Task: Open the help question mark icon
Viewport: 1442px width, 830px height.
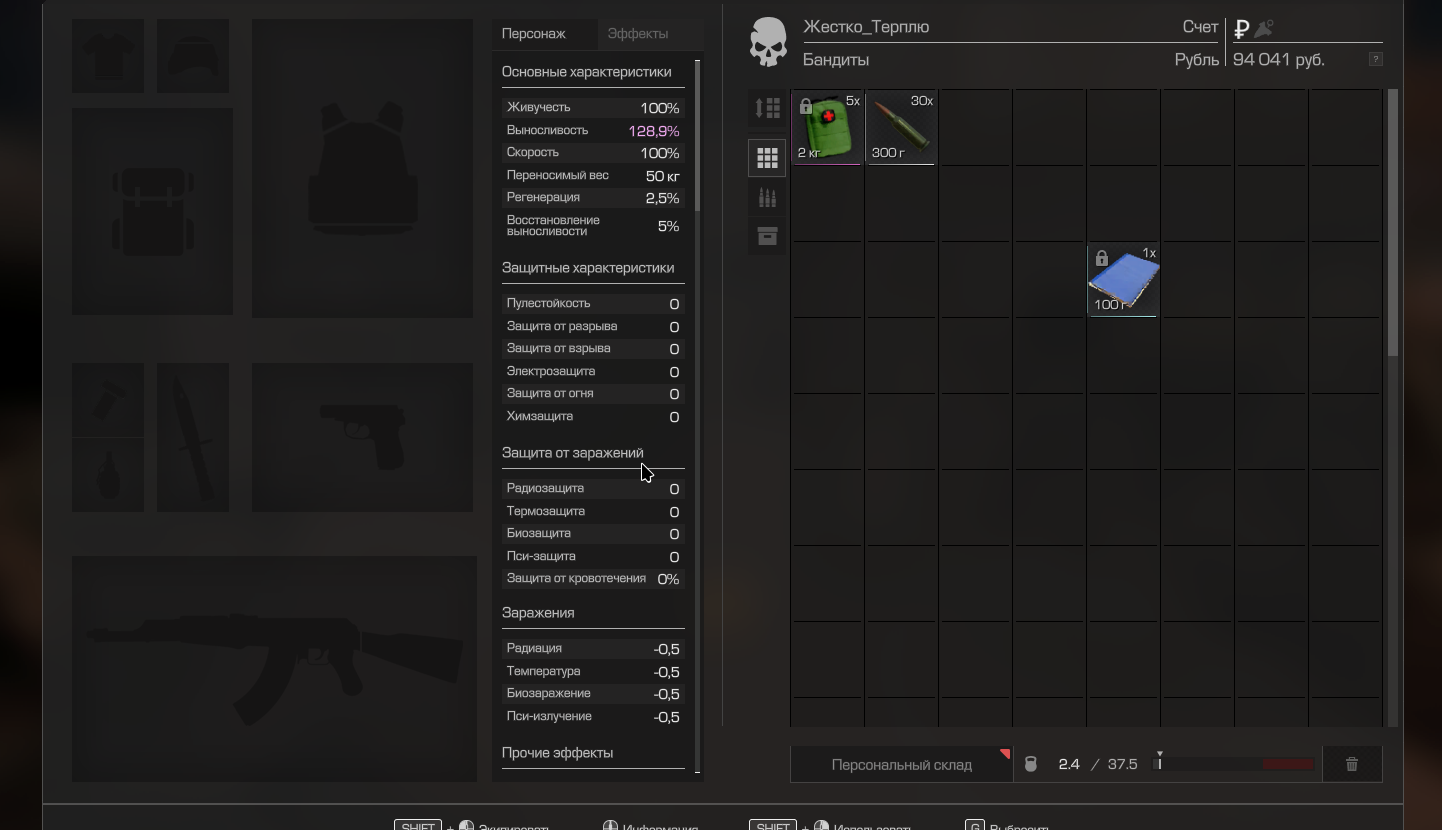Action: (1376, 60)
